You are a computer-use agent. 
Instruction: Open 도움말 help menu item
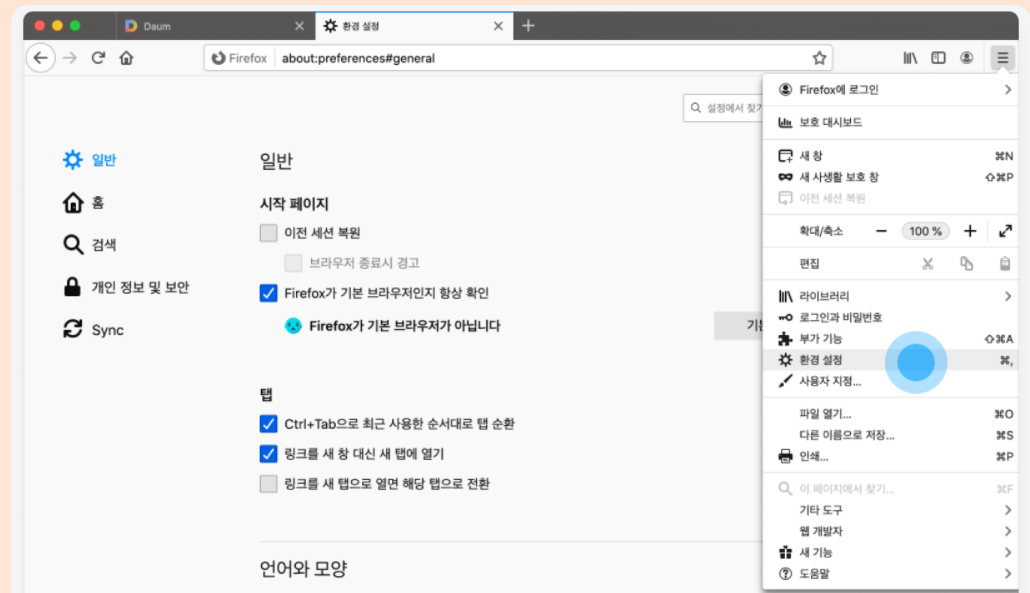point(890,573)
